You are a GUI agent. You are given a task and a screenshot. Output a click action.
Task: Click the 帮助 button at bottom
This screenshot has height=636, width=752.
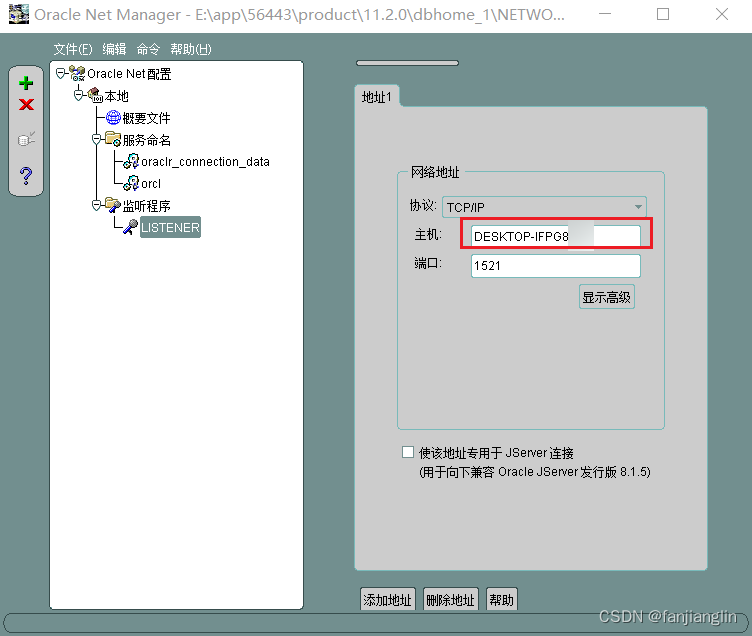click(x=501, y=600)
